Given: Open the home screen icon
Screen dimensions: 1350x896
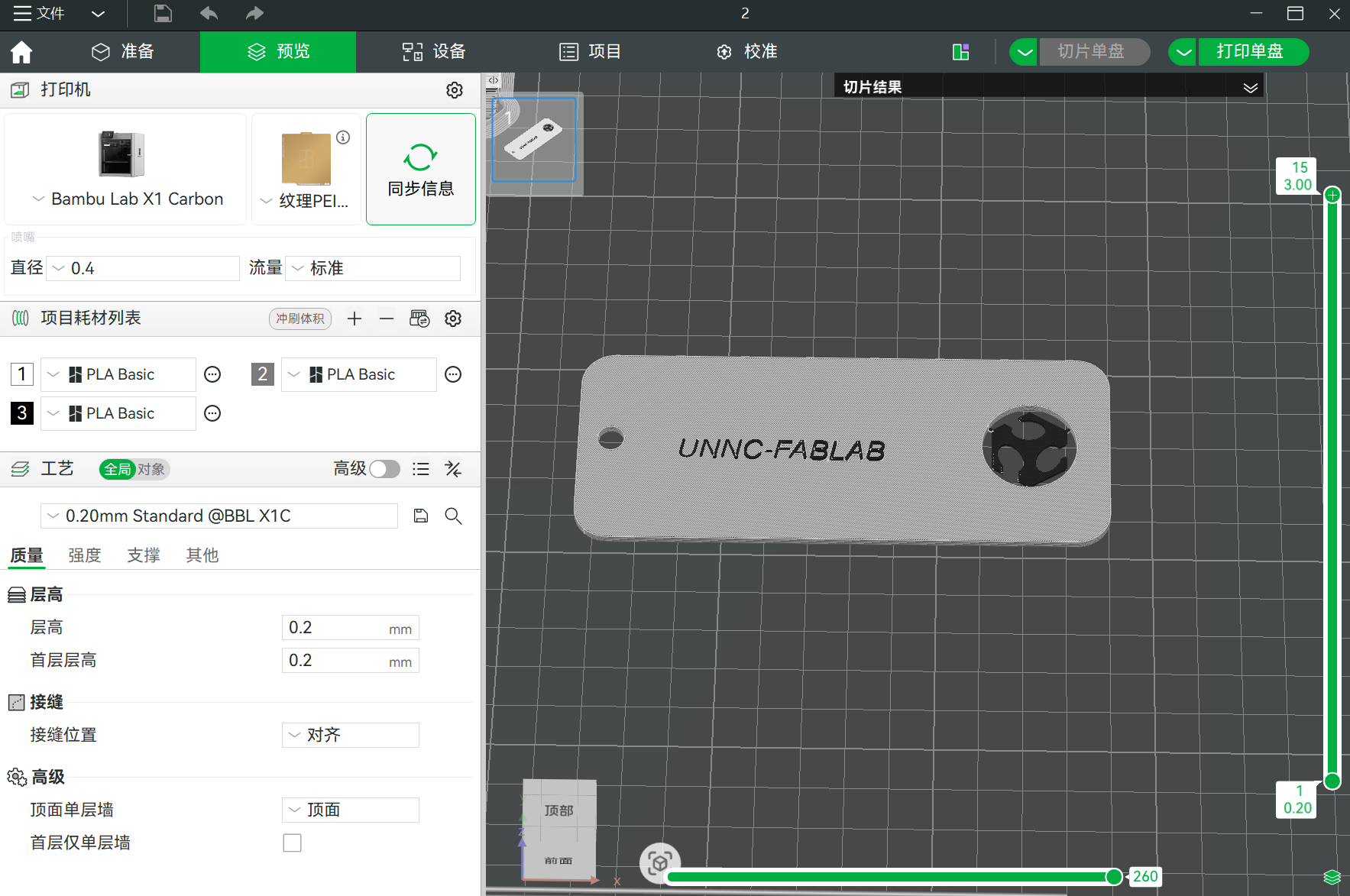Looking at the screenshot, I should pos(21,52).
